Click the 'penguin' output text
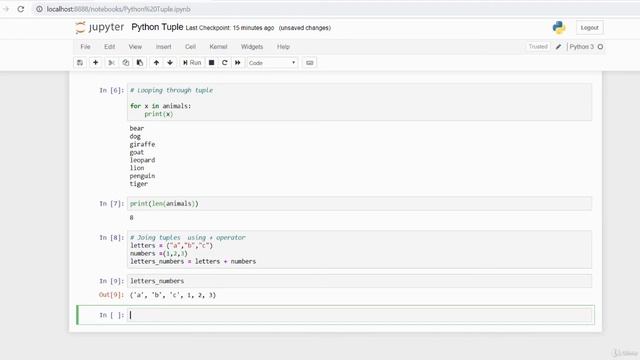 click(x=142, y=176)
